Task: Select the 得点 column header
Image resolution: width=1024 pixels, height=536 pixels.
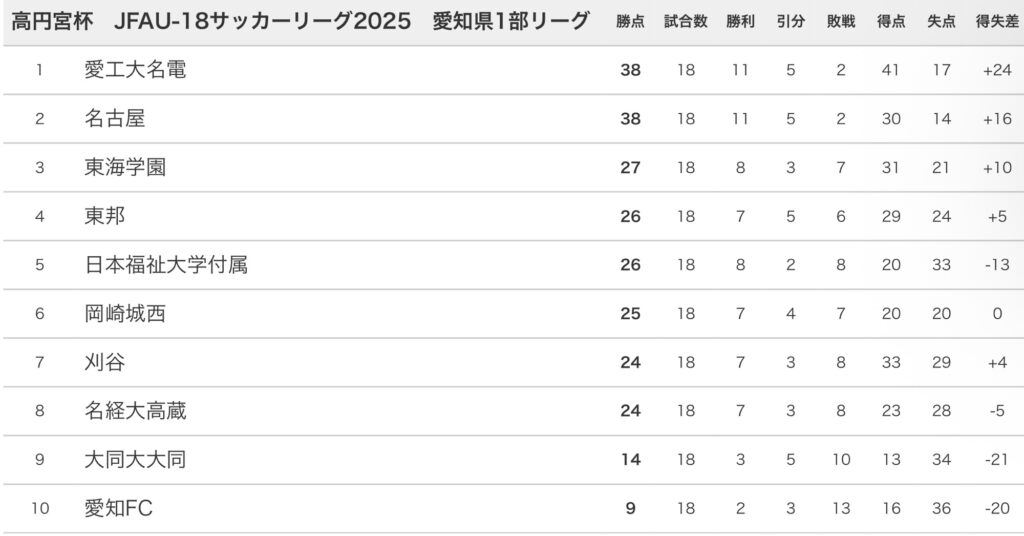Action: pyautogui.click(x=891, y=22)
